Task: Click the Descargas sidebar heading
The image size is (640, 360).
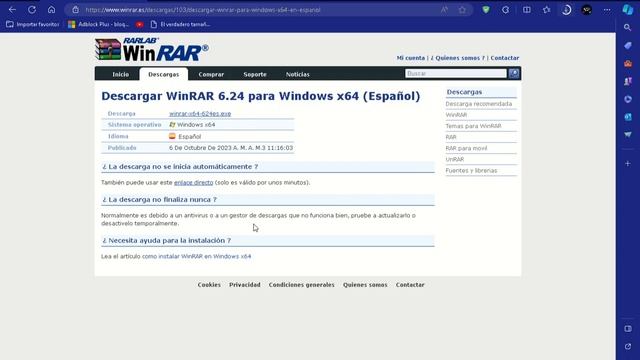Action: (464, 92)
